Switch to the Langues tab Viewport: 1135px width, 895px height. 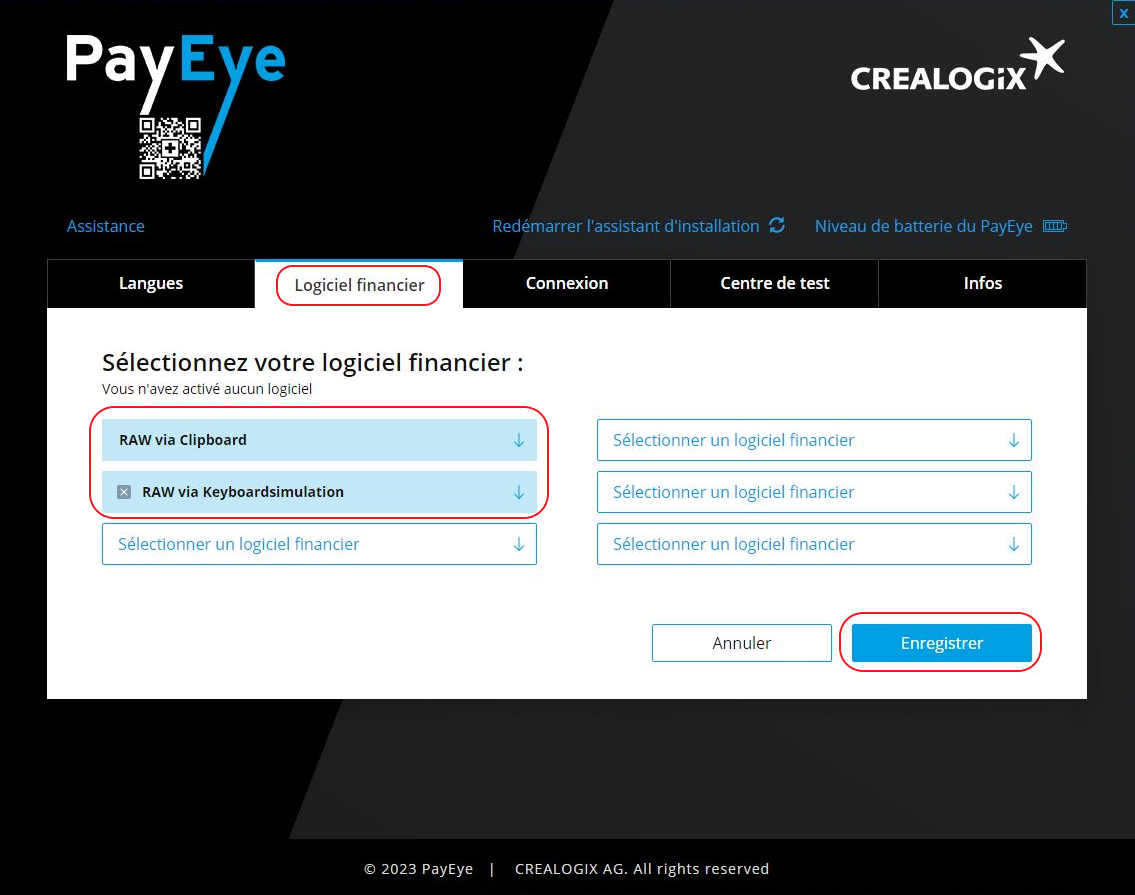[150, 283]
